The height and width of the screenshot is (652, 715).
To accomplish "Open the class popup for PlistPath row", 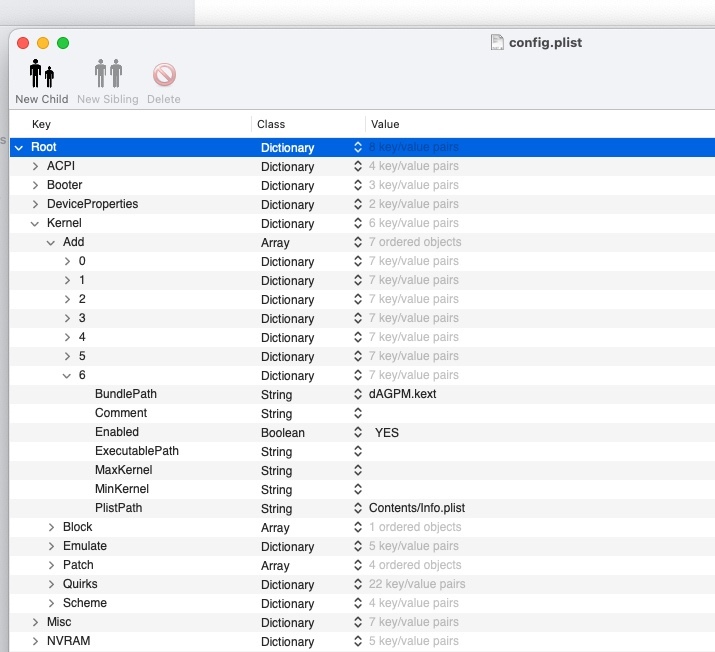I will (358, 509).
